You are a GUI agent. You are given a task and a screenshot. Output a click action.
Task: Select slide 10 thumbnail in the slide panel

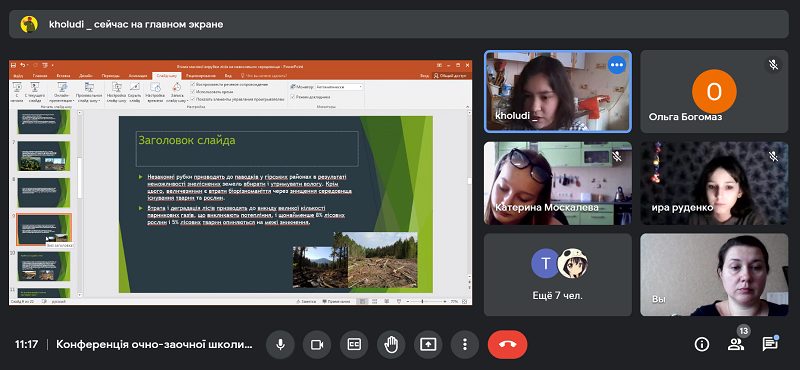click(x=44, y=266)
